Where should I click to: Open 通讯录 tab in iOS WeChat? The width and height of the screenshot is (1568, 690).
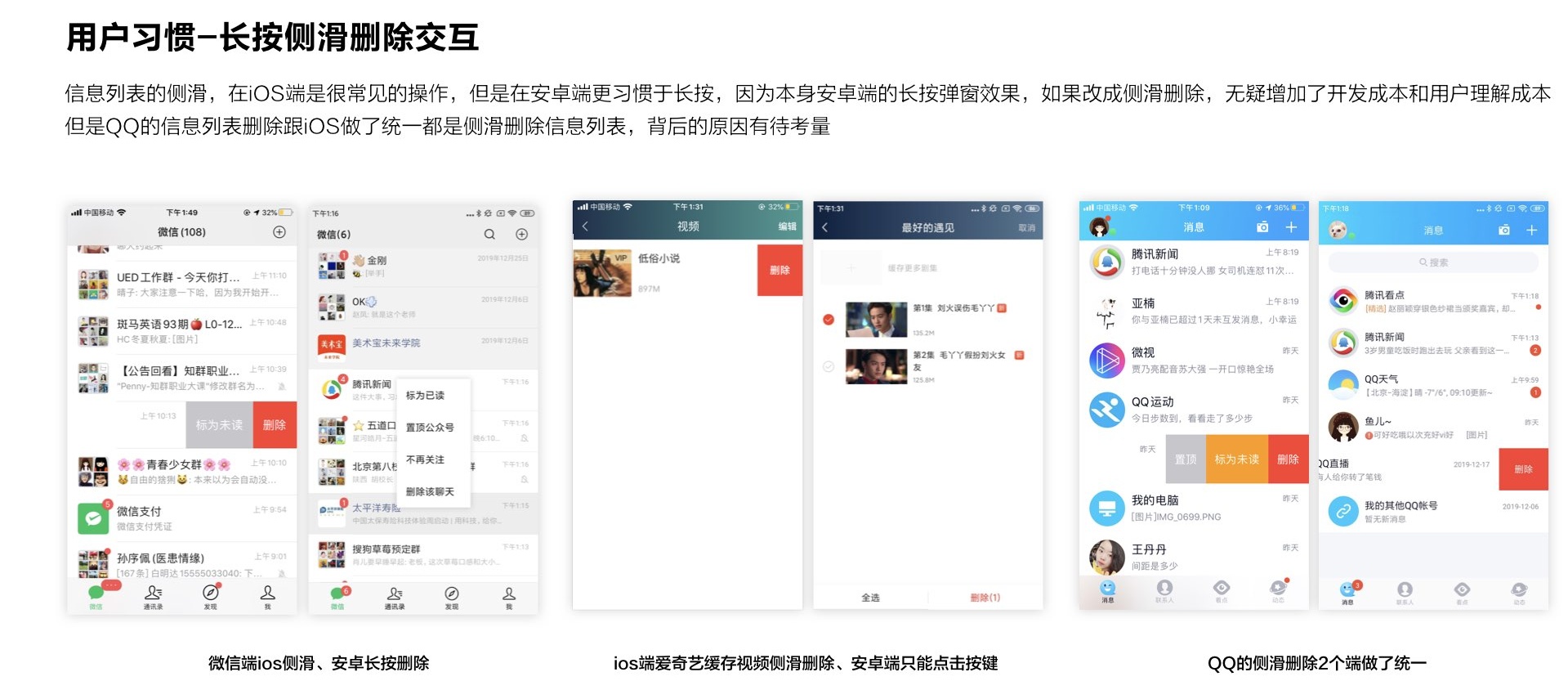[x=153, y=596]
